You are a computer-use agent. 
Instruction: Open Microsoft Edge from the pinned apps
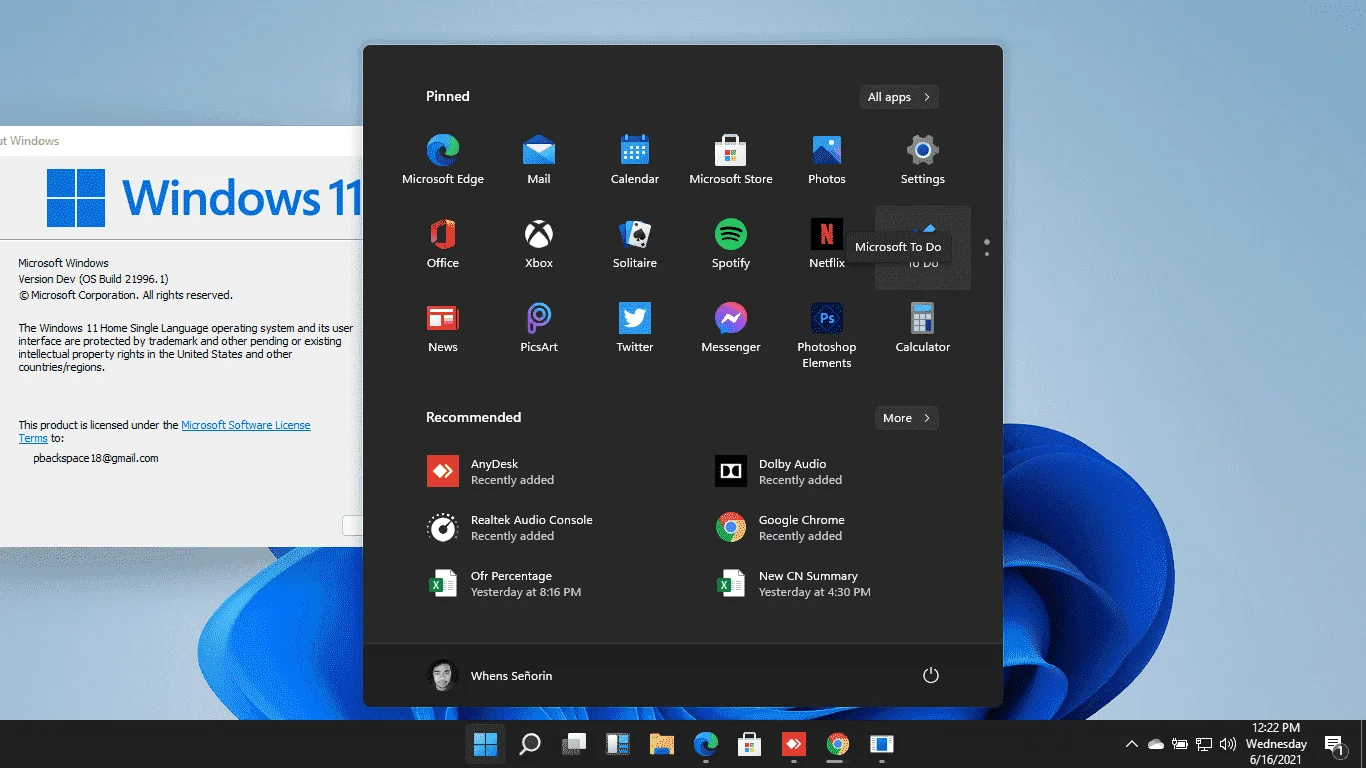point(443,160)
